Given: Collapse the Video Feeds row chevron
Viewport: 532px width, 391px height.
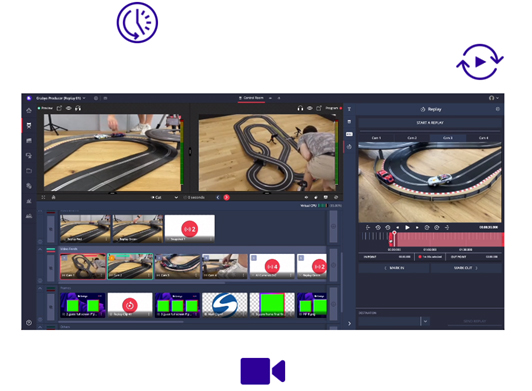Looking at the screenshot, I should [40, 249].
